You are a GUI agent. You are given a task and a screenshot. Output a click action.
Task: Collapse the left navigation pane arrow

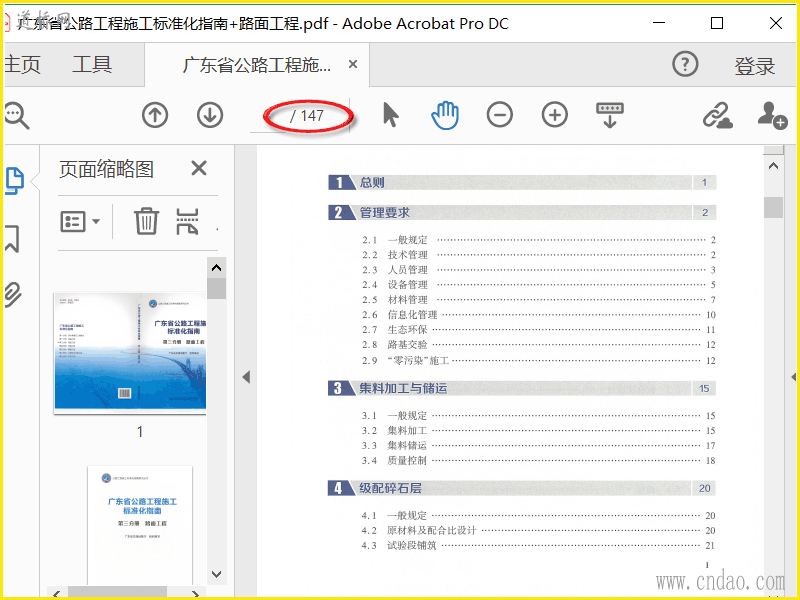pos(246,377)
